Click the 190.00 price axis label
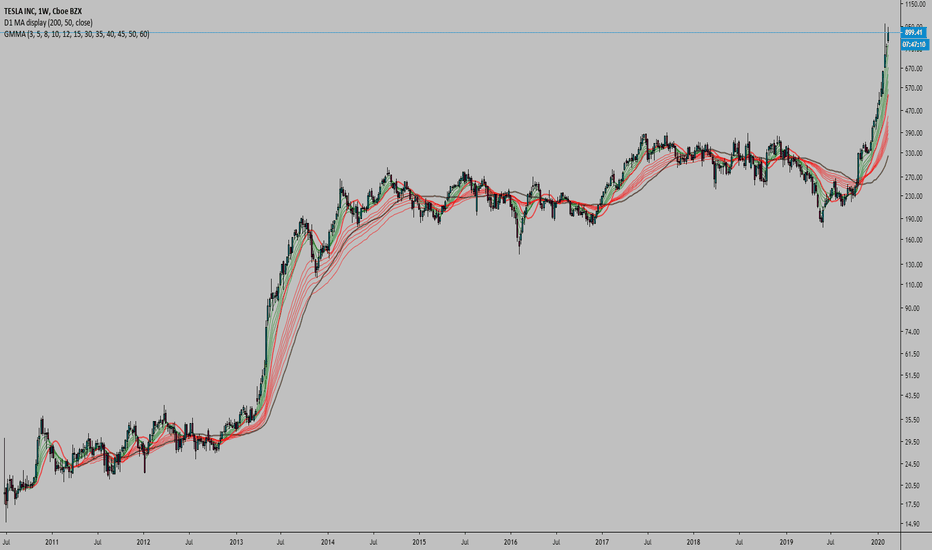Screen dimensions: 932x550 tap(914, 219)
